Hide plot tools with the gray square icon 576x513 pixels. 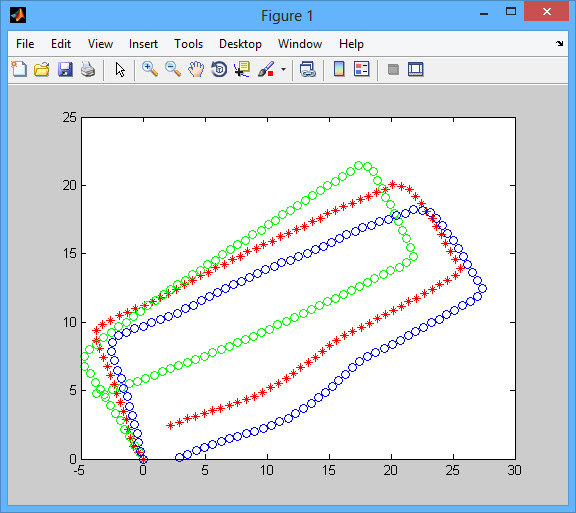coord(393,69)
